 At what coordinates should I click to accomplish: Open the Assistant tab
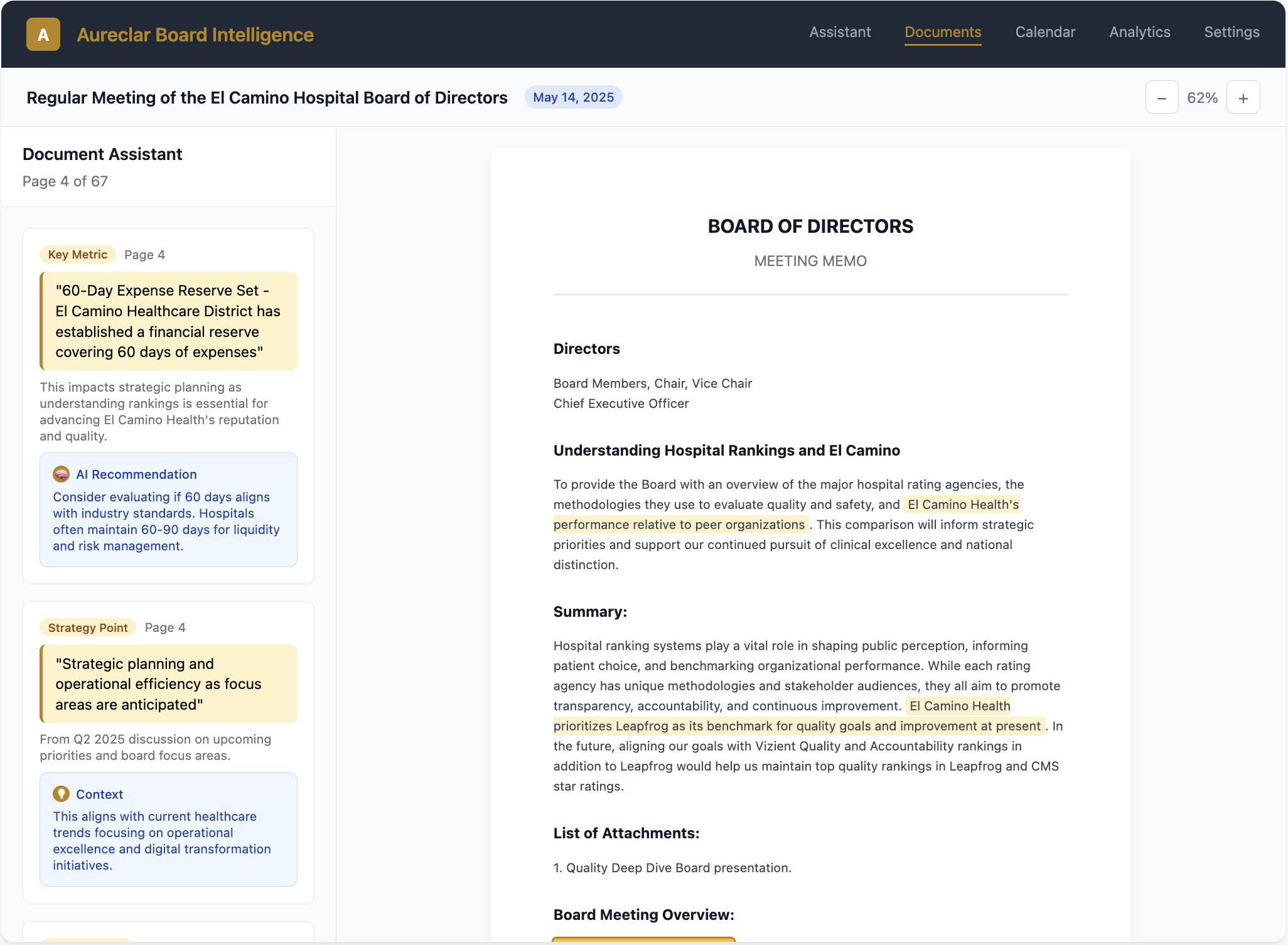[840, 32]
